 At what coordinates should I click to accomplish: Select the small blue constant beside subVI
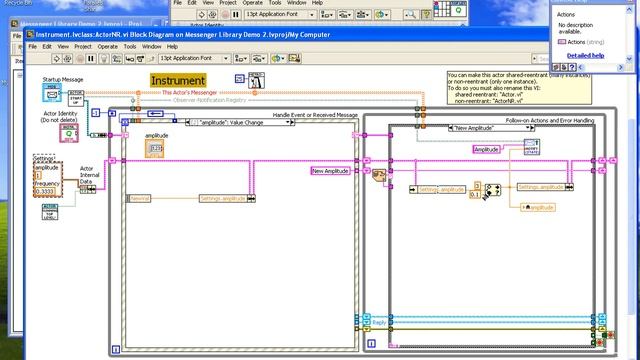[x=240, y=78]
